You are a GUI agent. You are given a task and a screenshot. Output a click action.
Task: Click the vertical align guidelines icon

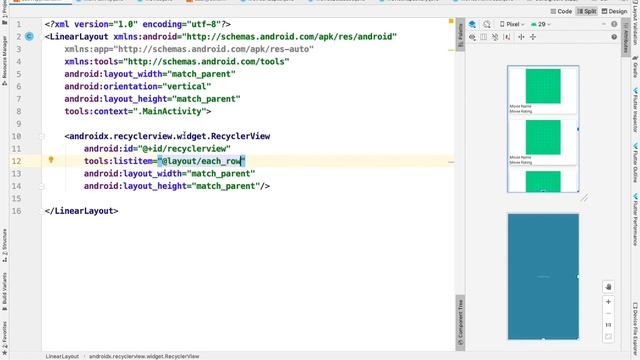click(533, 37)
